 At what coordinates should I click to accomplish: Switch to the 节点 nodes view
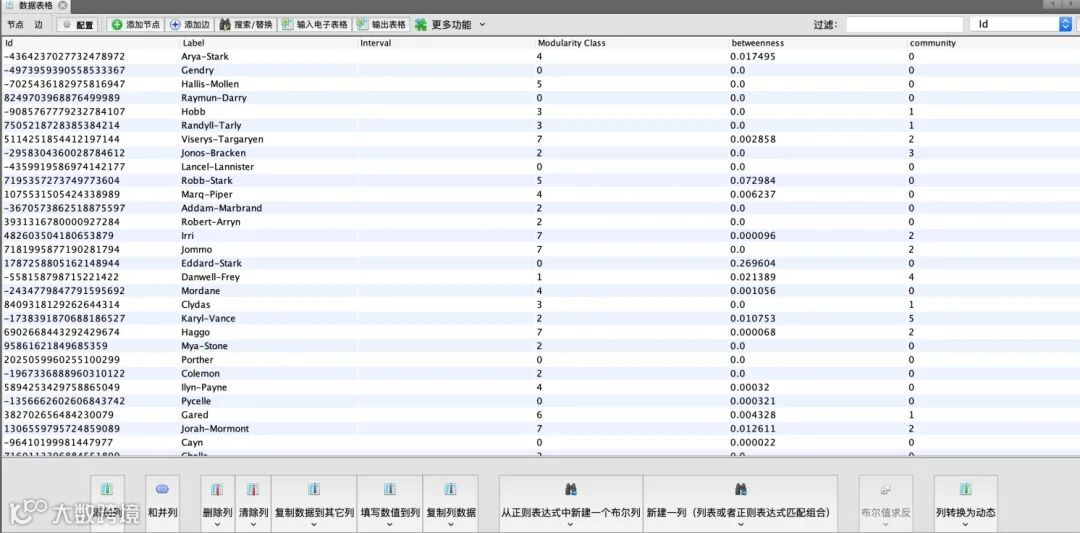point(15,24)
